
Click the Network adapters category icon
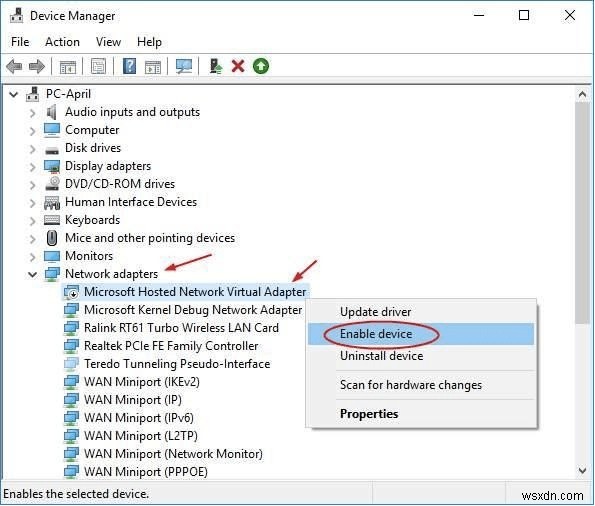(52, 274)
